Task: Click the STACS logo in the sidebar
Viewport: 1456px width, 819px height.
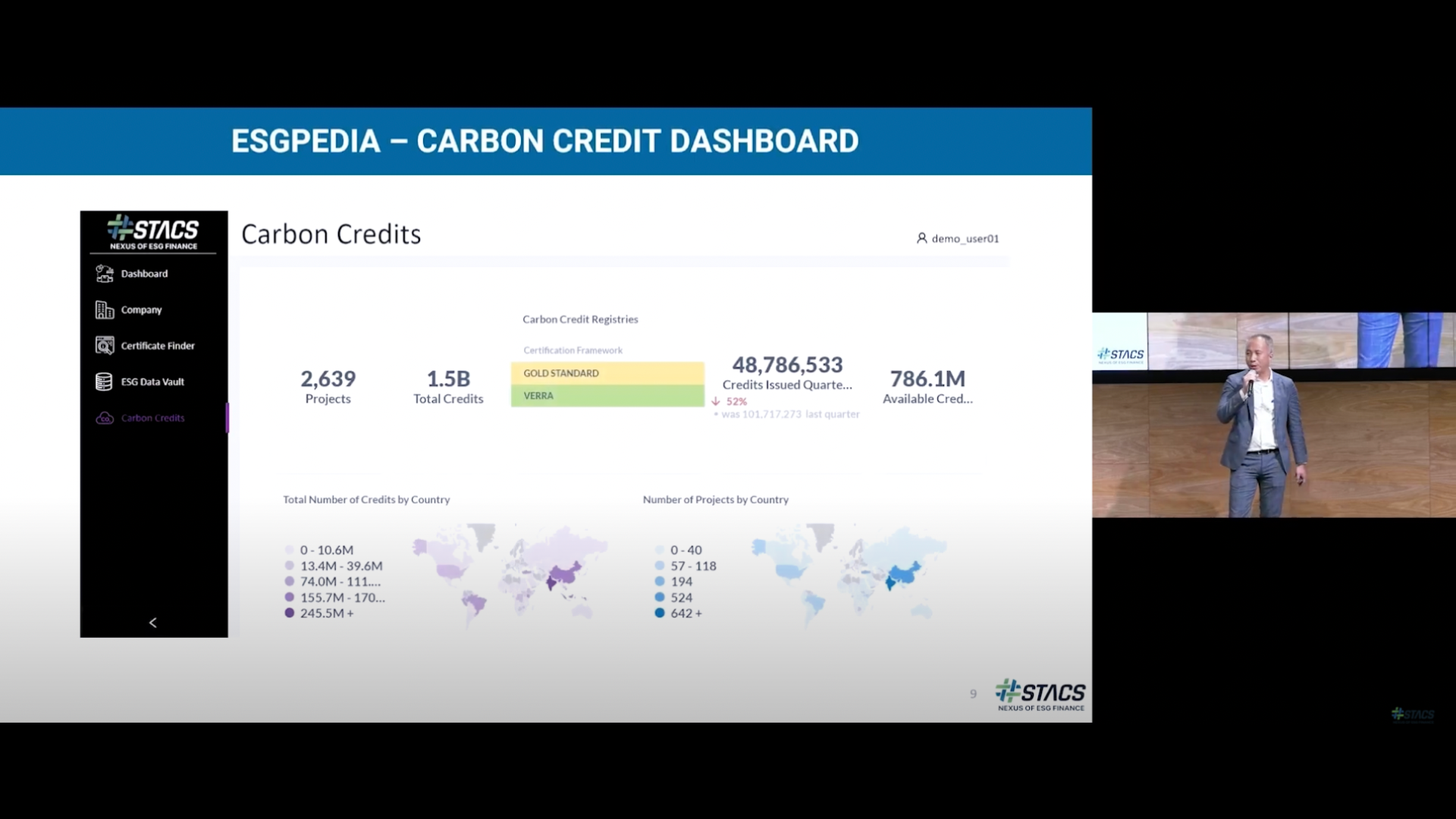Action: [x=153, y=232]
